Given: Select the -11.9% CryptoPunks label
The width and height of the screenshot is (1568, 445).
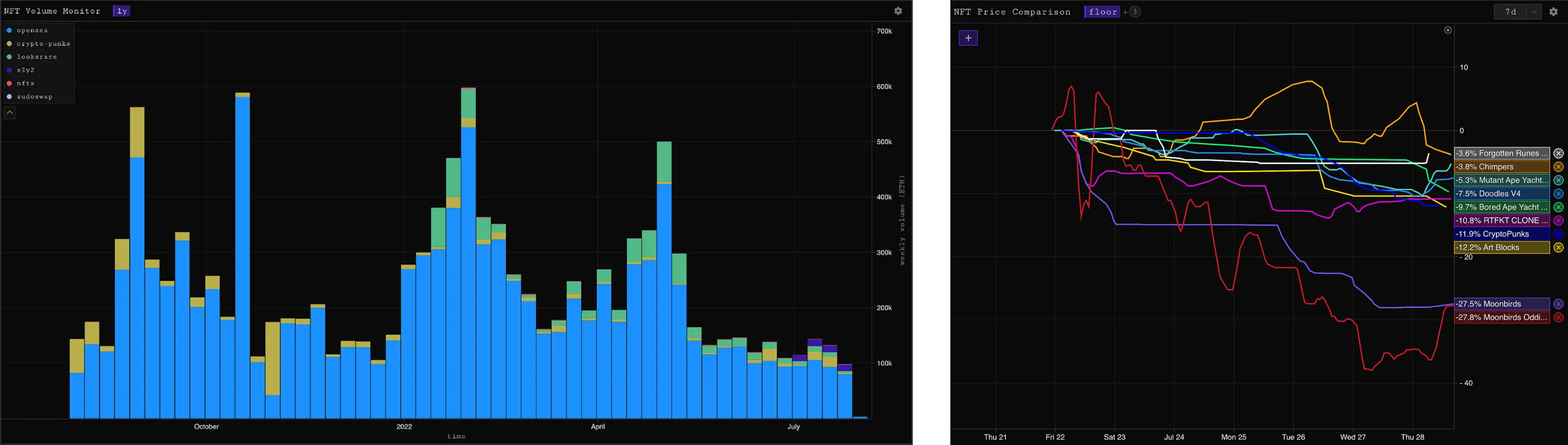Looking at the screenshot, I should point(1502,234).
